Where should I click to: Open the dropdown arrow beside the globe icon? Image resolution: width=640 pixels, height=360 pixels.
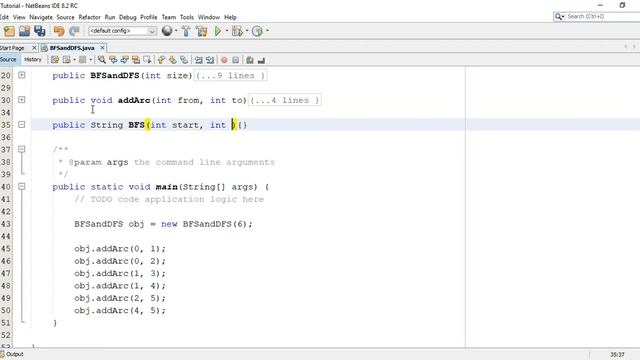[x=176, y=31]
